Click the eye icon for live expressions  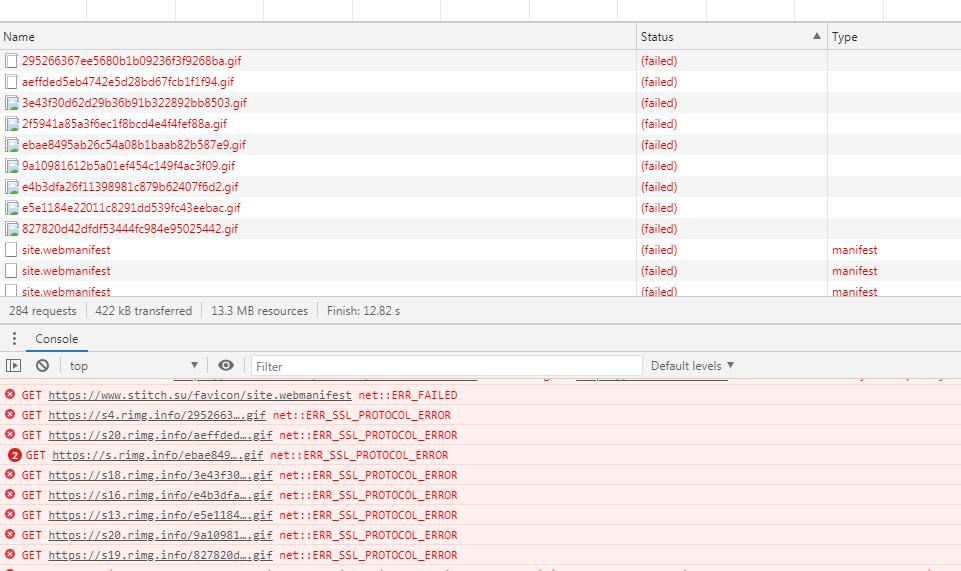point(226,366)
